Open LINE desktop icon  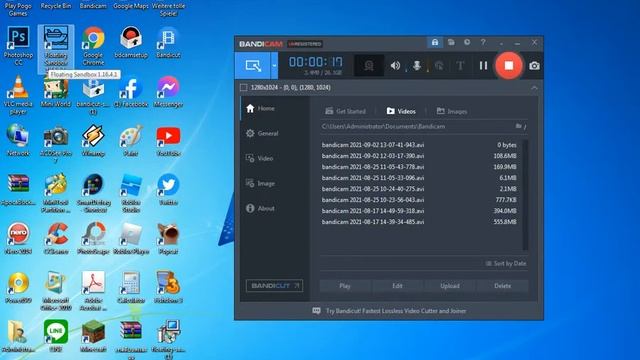(56, 336)
